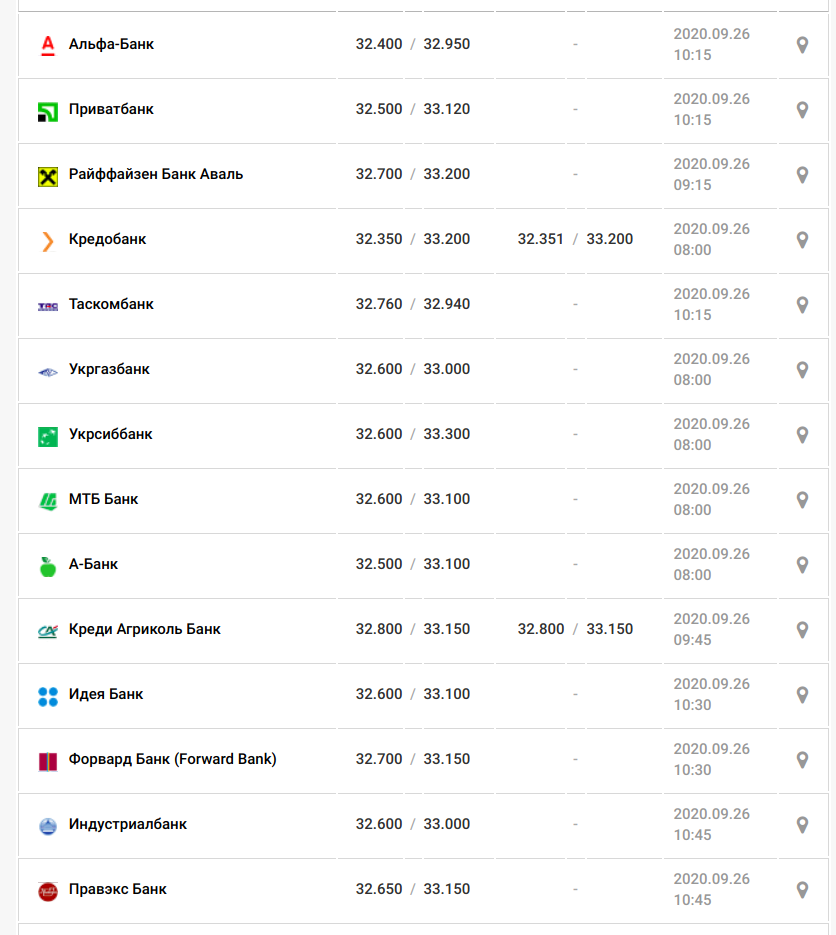
Task: Click Альфа-Банк update time 2020.09.26 10:15
Action: [711, 45]
